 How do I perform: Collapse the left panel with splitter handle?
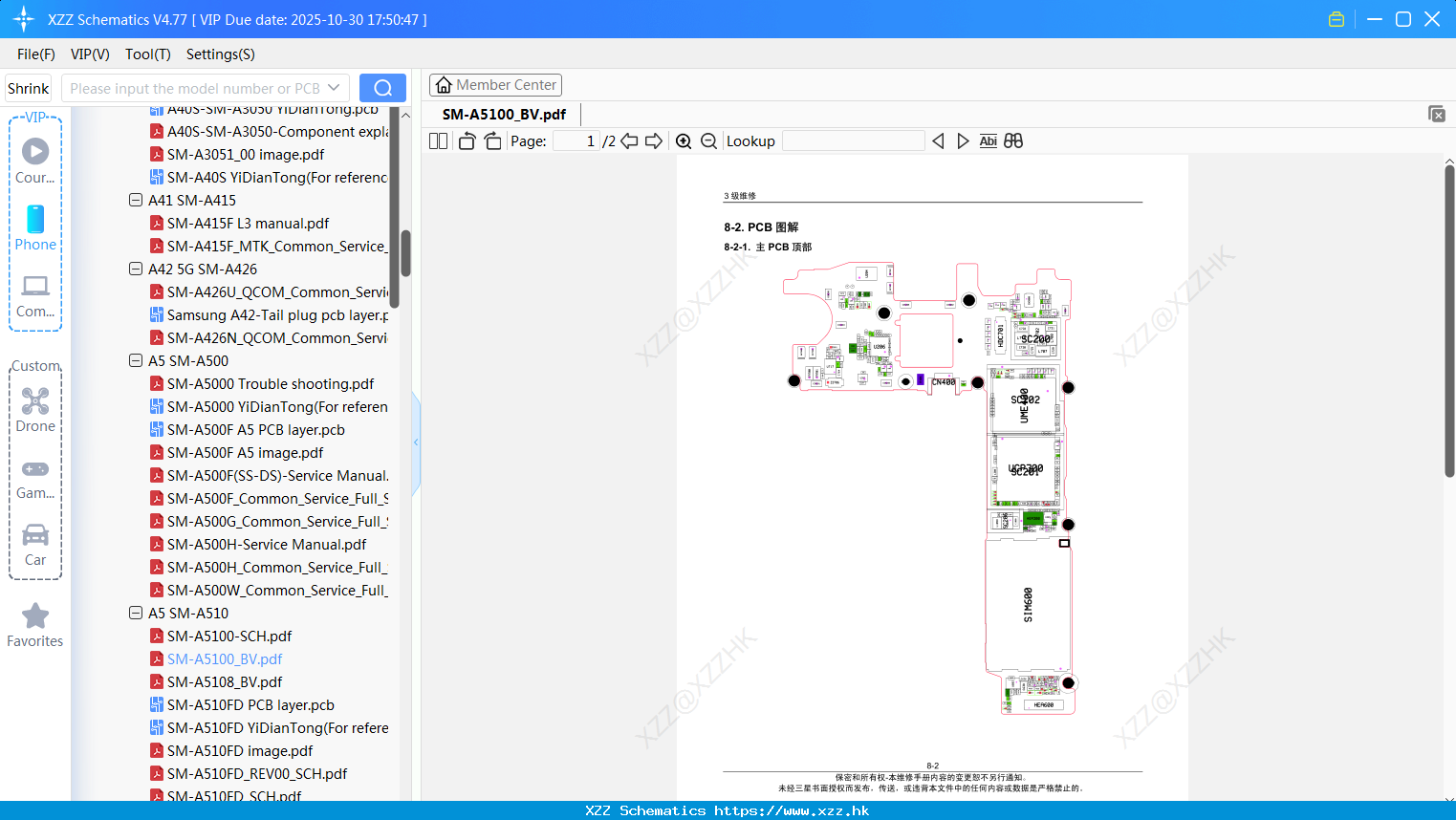pos(416,442)
